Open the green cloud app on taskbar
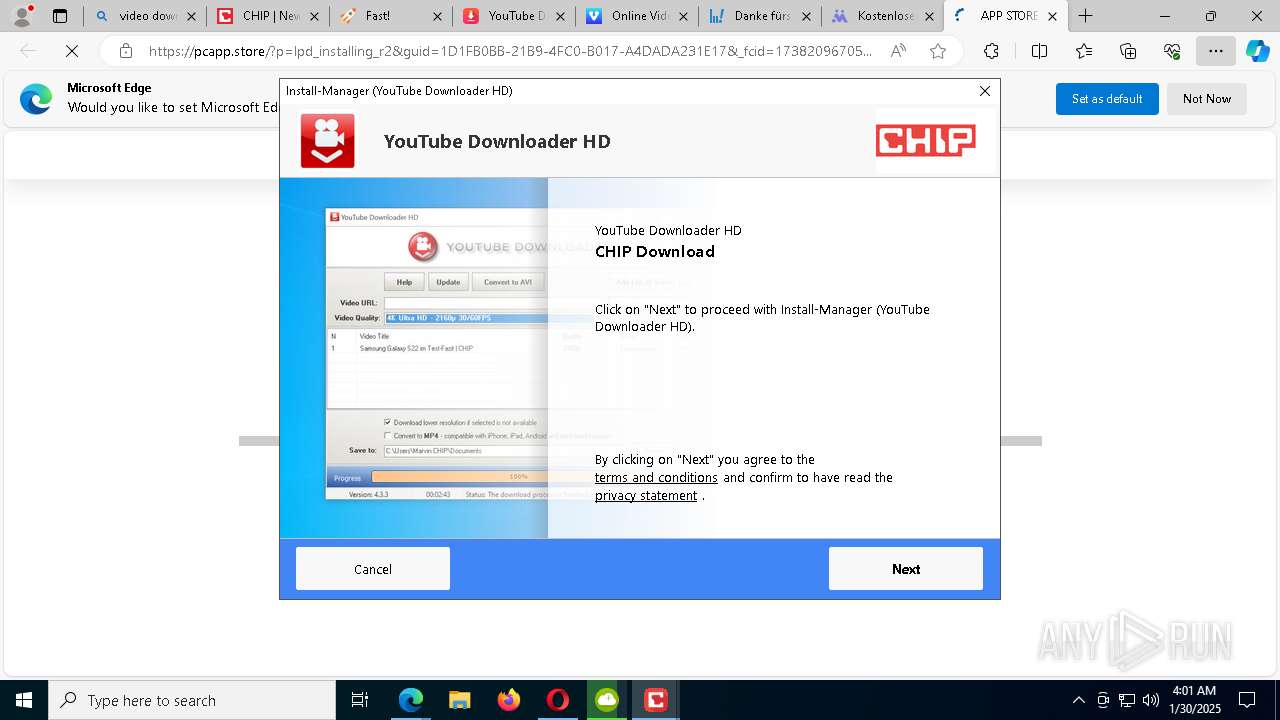 607,700
